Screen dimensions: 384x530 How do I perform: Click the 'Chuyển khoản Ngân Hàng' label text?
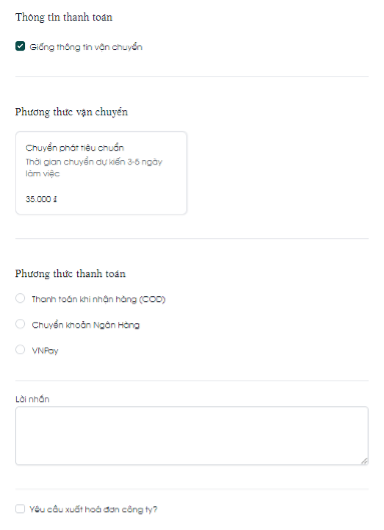86,325
